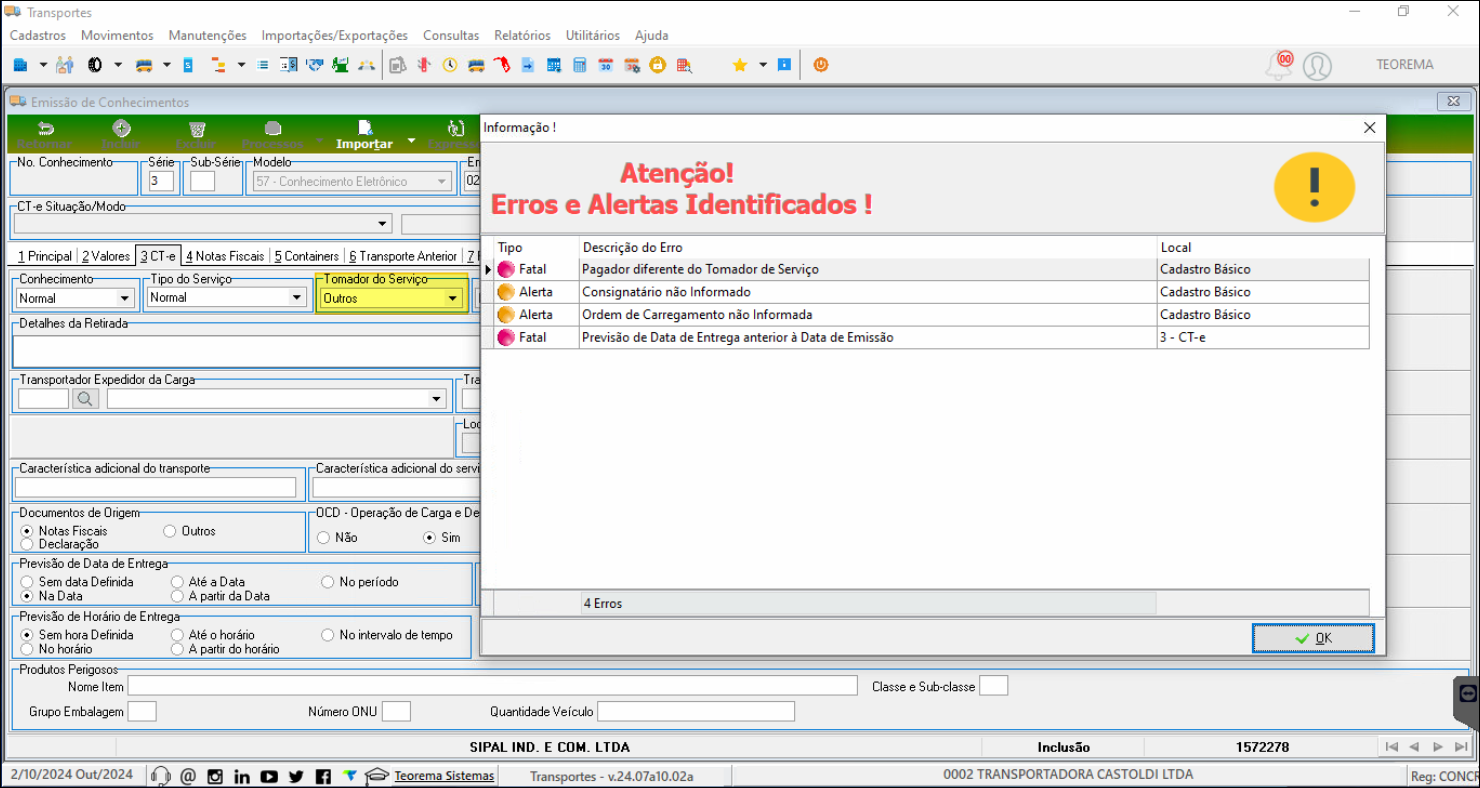Open the CT-e Situação/Modo dropdown
Screen dimensions: 1480x788
point(382,224)
